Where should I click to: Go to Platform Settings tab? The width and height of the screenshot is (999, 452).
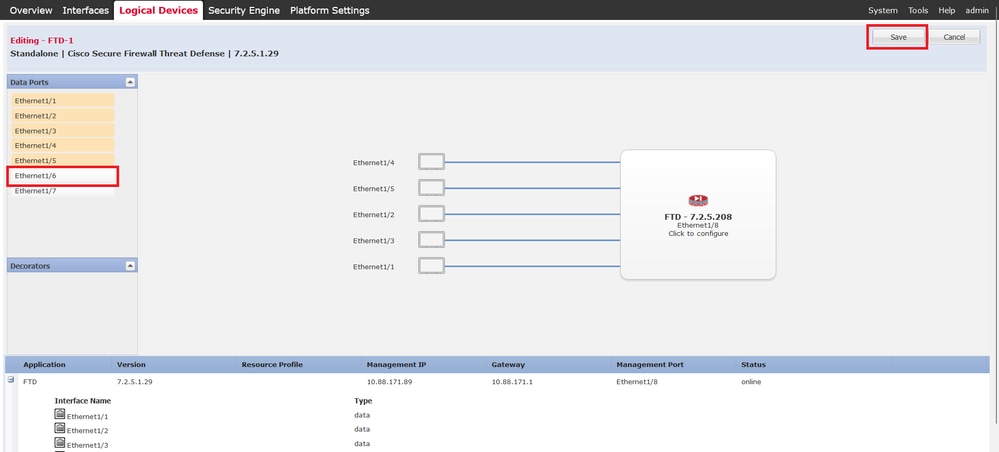pyautogui.click(x=329, y=10)
